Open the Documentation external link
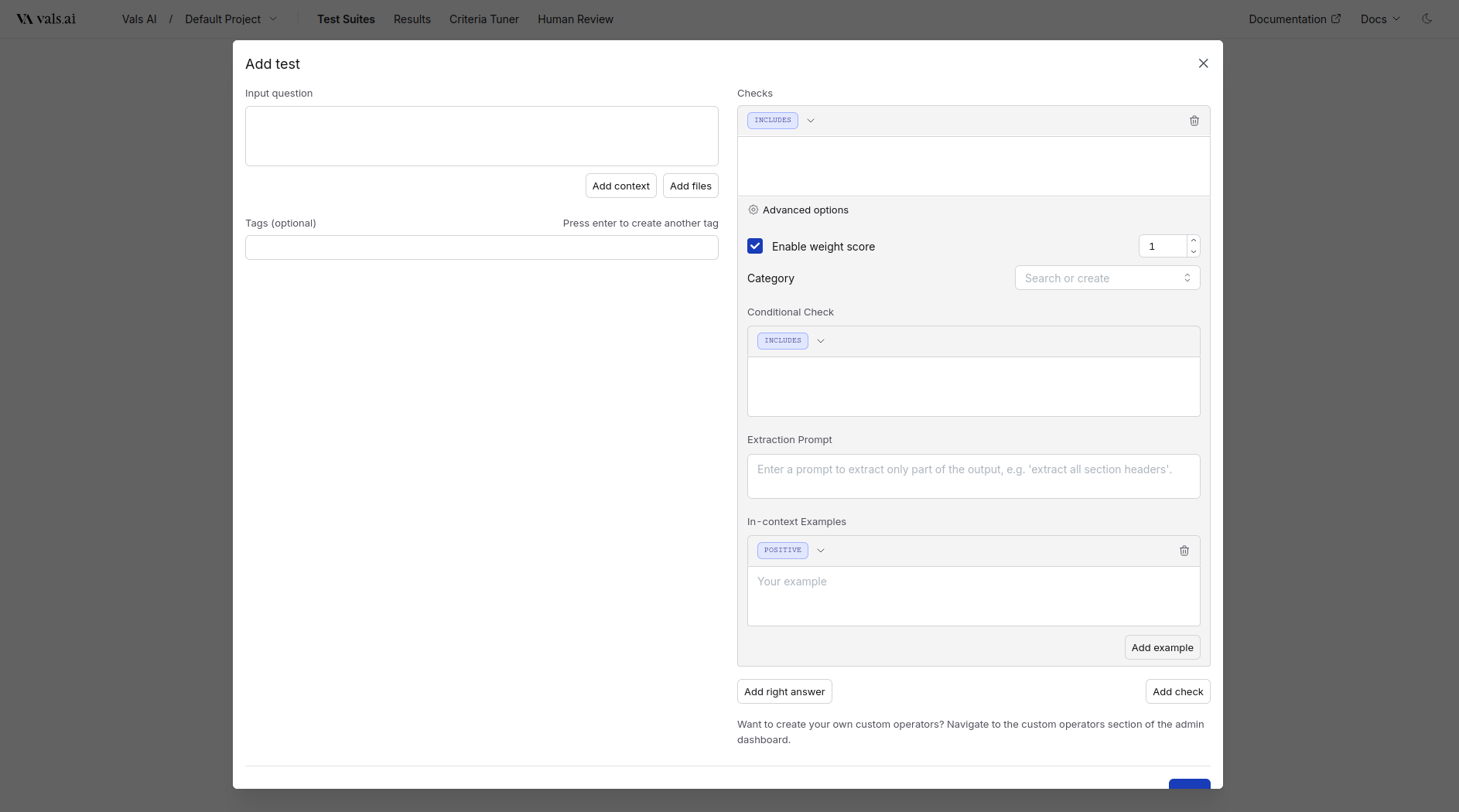Image resolution: width=1459 pixels, height=812 pixels. 1294,19
